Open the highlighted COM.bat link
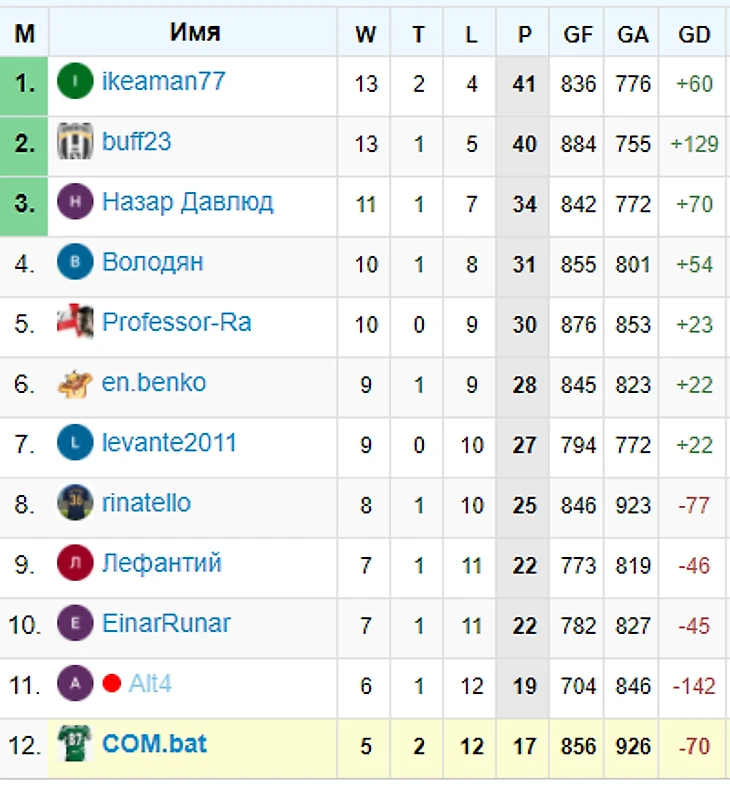This screenshot has width=730, height=788. (154, 744)
